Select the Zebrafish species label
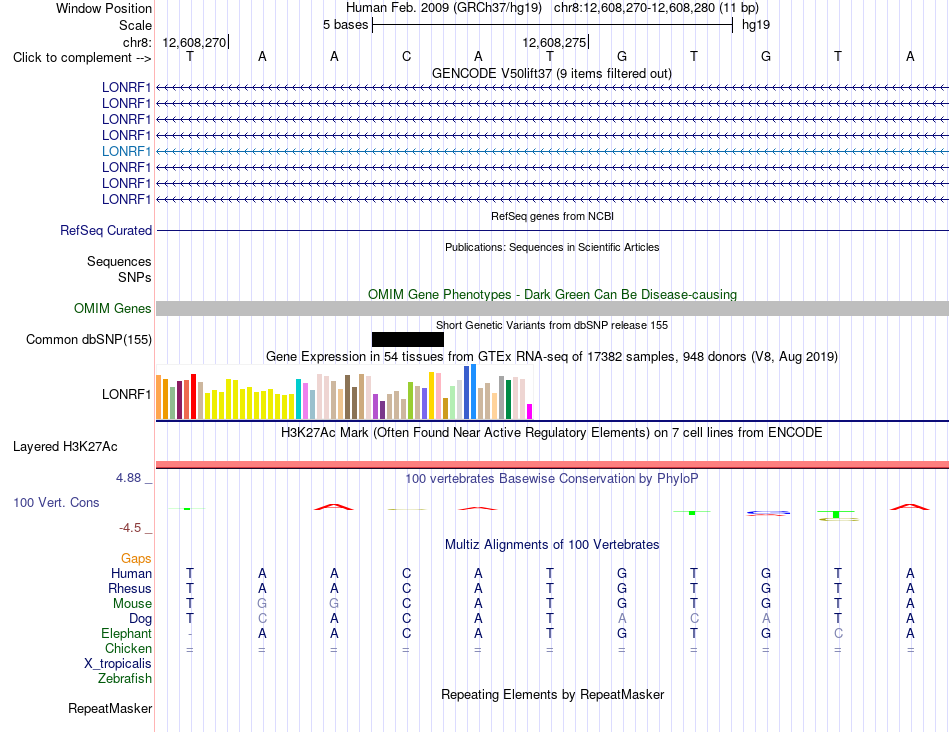Viewport: 950px width, 732px height. pos(125,679)
